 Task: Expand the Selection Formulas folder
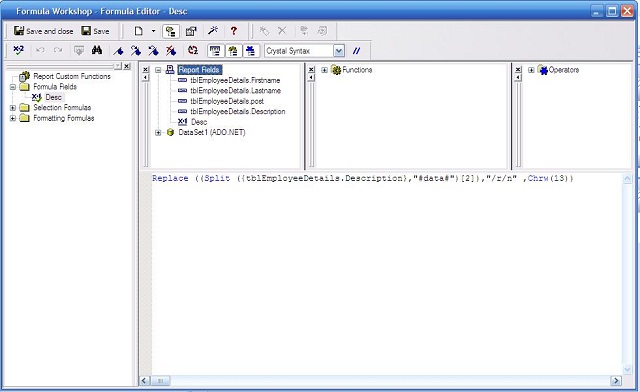coord(13,108)
